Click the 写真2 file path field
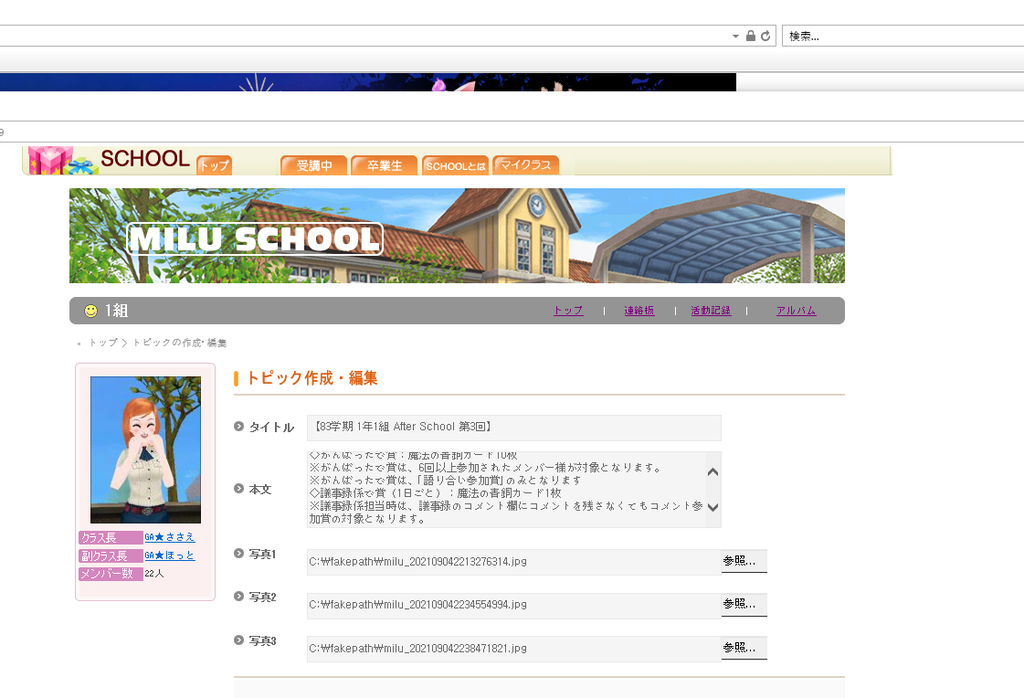 [x=513, y=605]
